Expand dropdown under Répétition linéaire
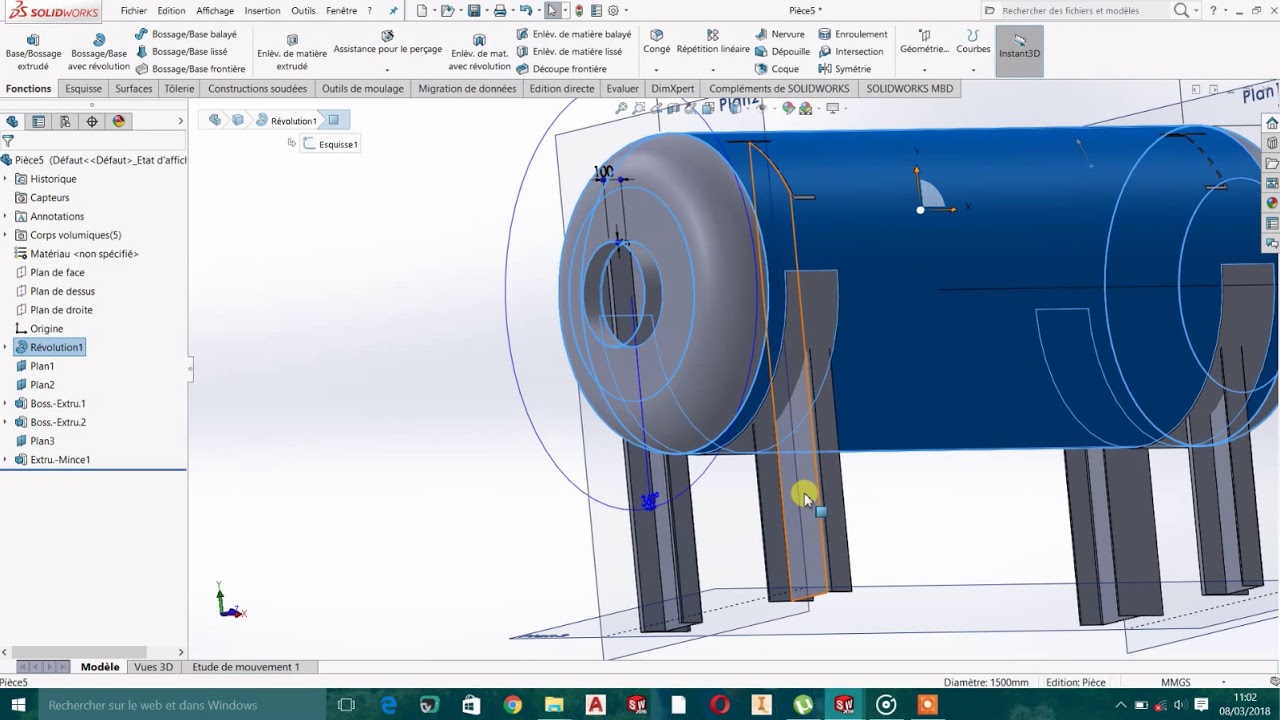Screen dimensions: 1280x720 pos(713,71)
